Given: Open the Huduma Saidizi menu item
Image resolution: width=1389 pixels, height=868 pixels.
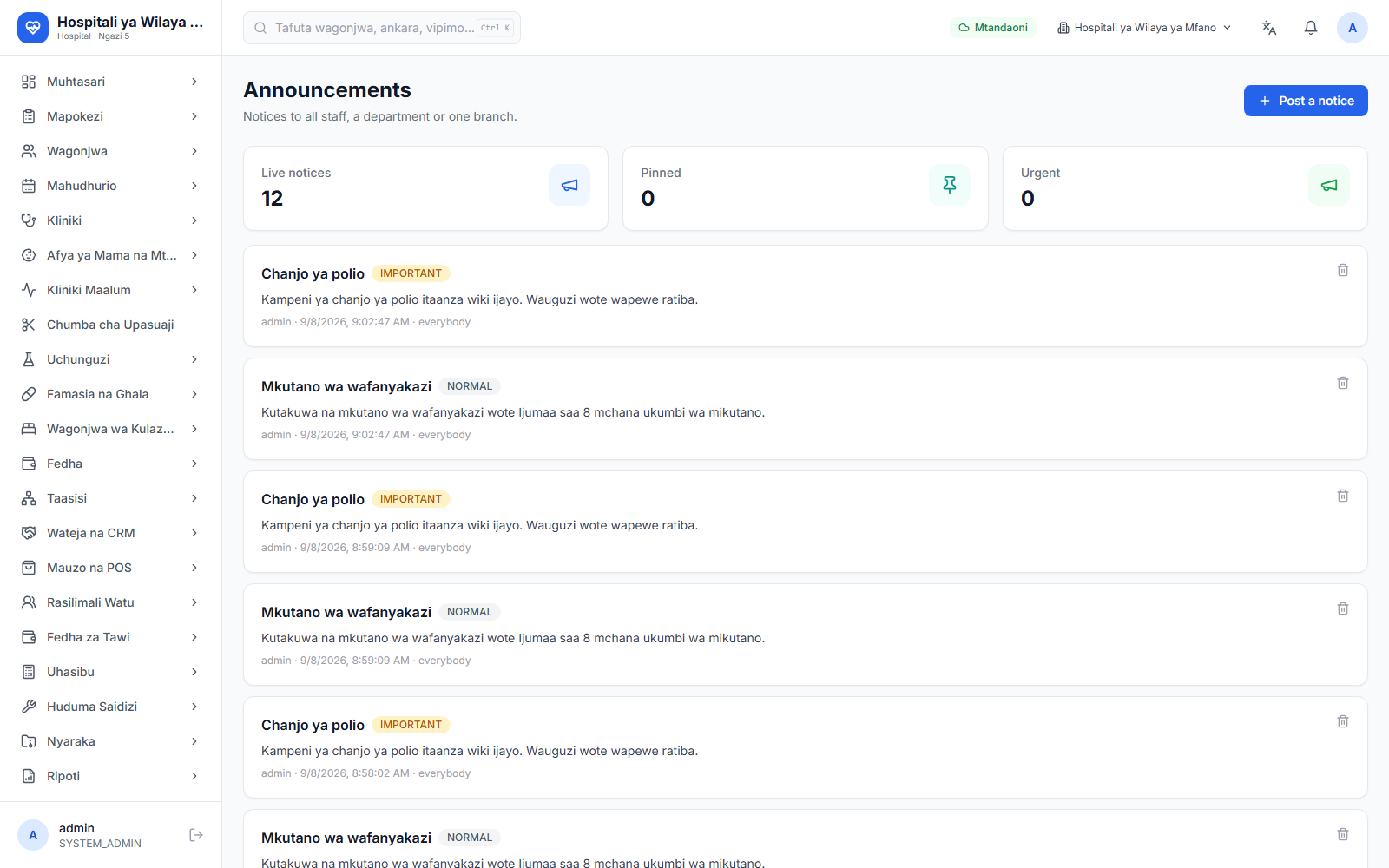Looking at the screenshot, I should tap(110, 707).
